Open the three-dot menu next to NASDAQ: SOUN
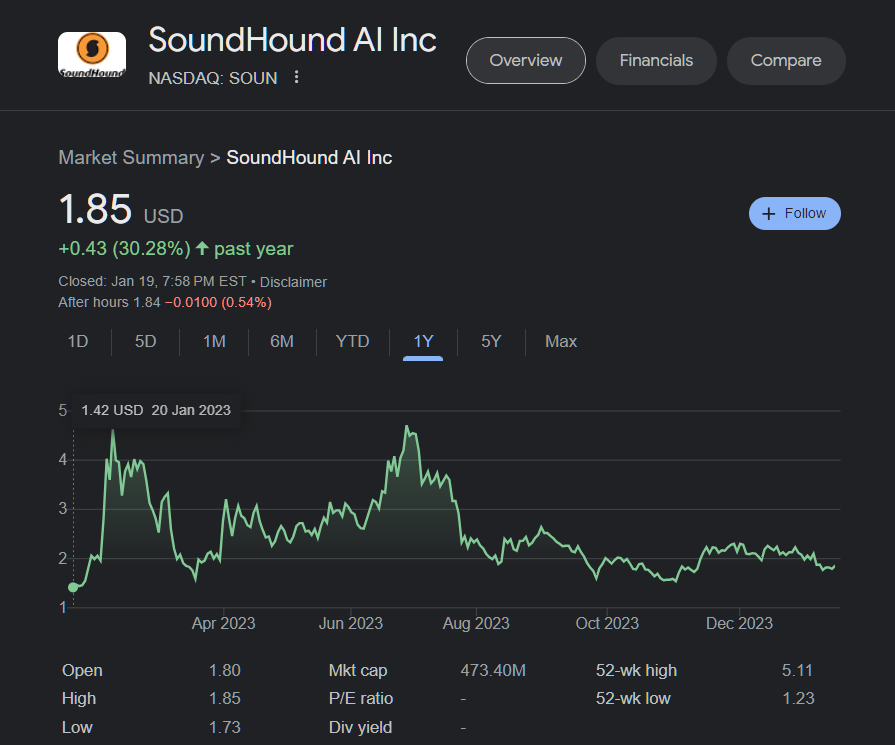Viewport: 895px width, 745px height. tap(296, 77)
